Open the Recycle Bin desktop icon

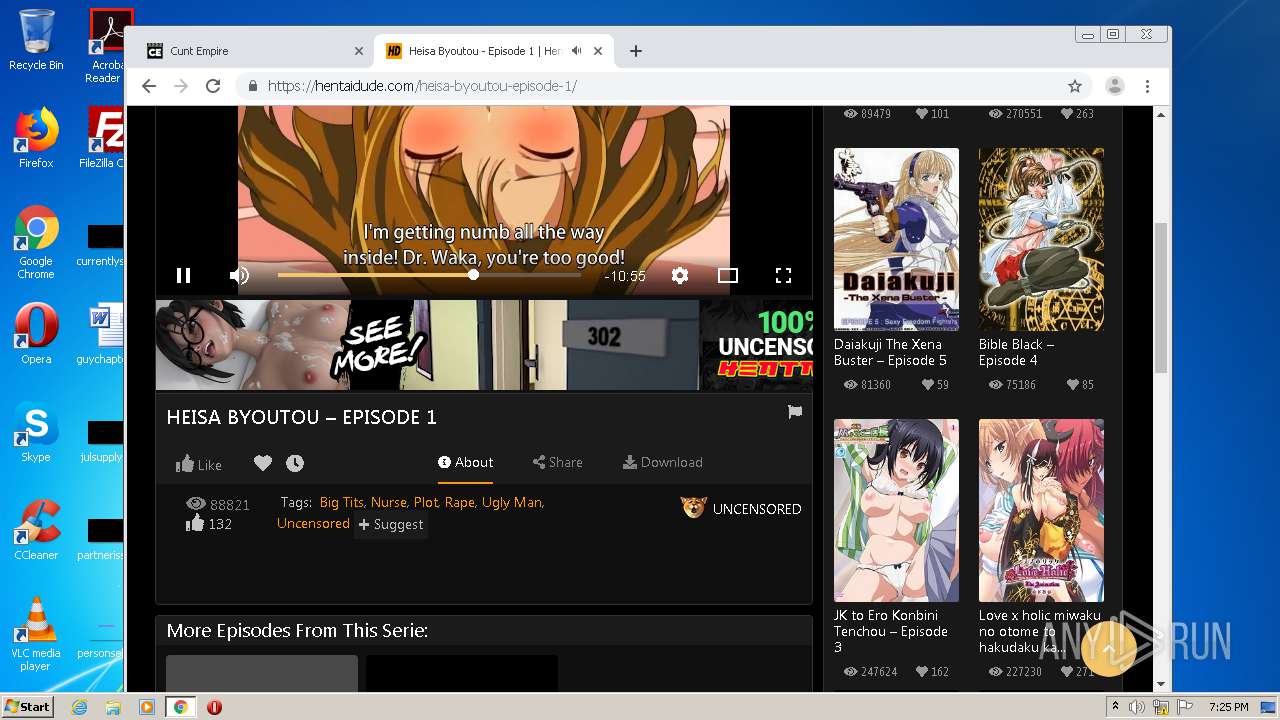pos(36,40)
